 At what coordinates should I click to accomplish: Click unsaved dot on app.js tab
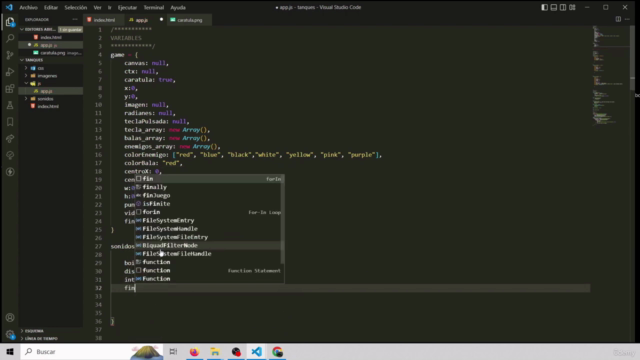coord(161,20)
